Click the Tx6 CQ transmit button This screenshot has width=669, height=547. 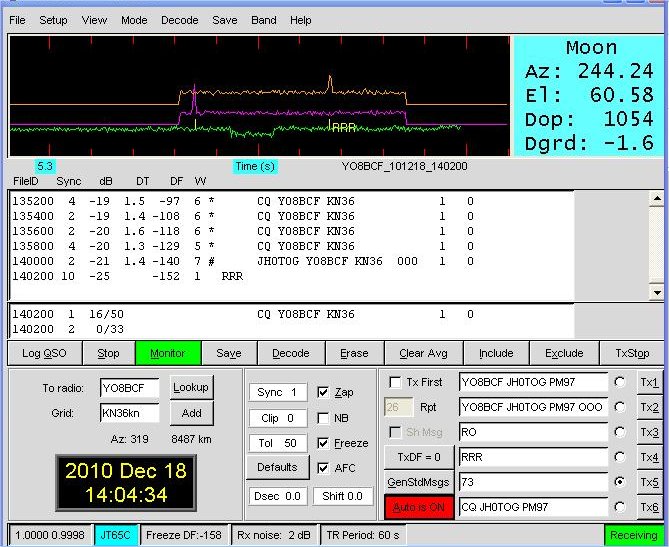[x=649, y=507]
